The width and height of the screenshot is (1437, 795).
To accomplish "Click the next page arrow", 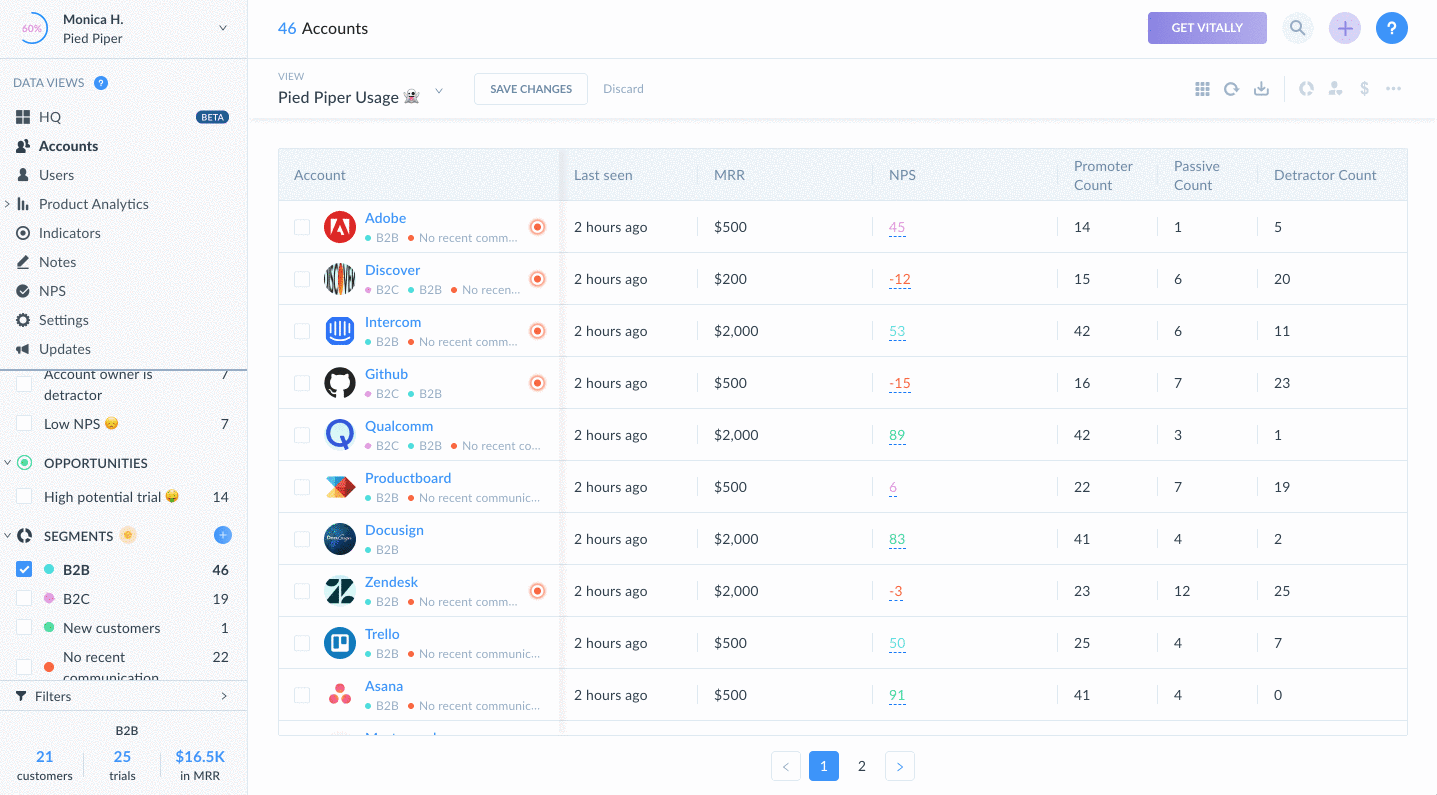I will (900, 766).
